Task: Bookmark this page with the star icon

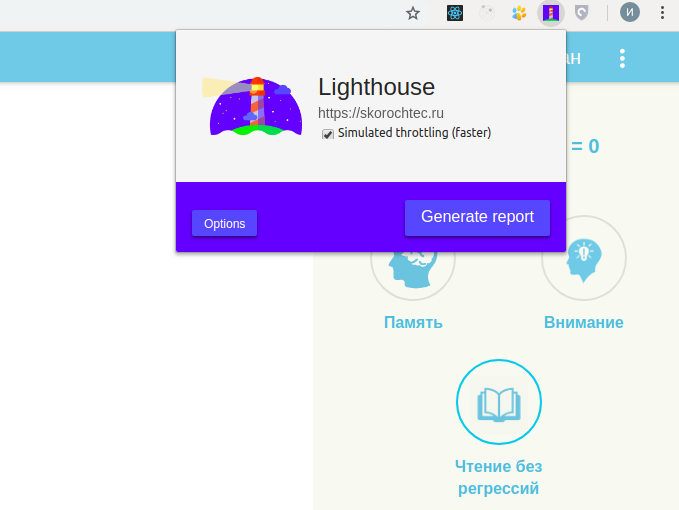Action: point(413,13)
